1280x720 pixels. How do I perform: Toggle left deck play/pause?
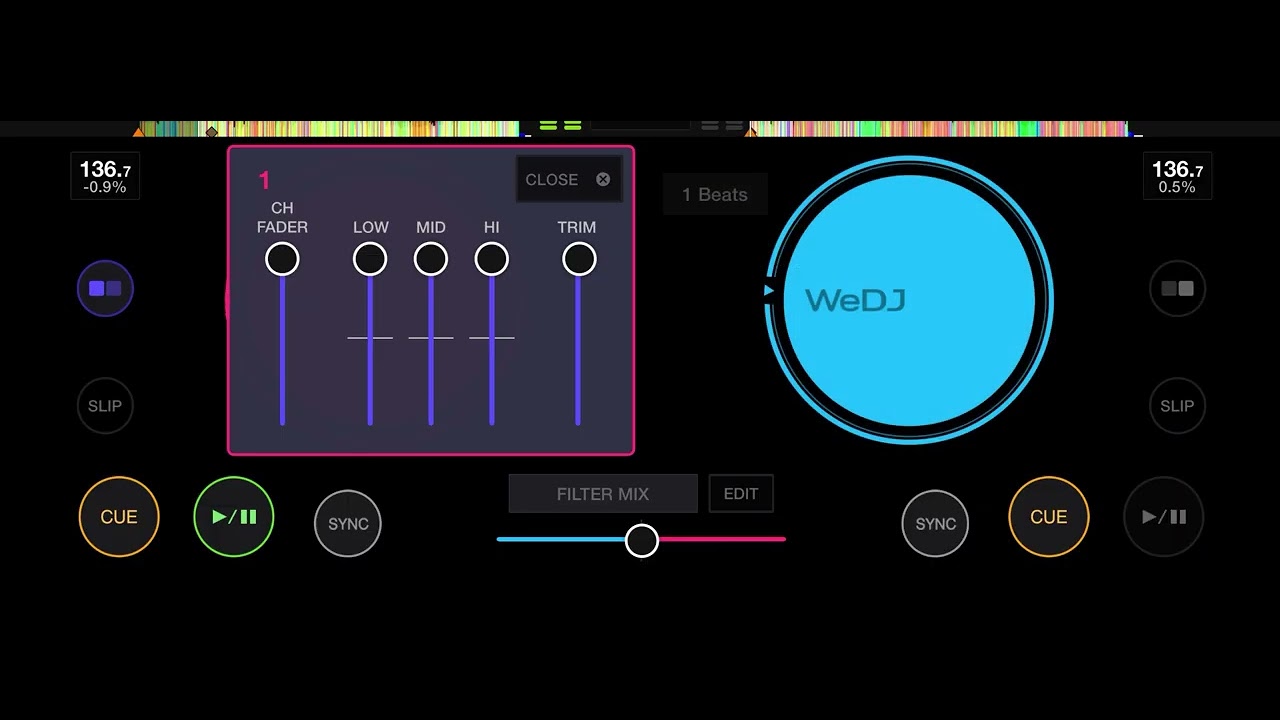tap(234, 517)
